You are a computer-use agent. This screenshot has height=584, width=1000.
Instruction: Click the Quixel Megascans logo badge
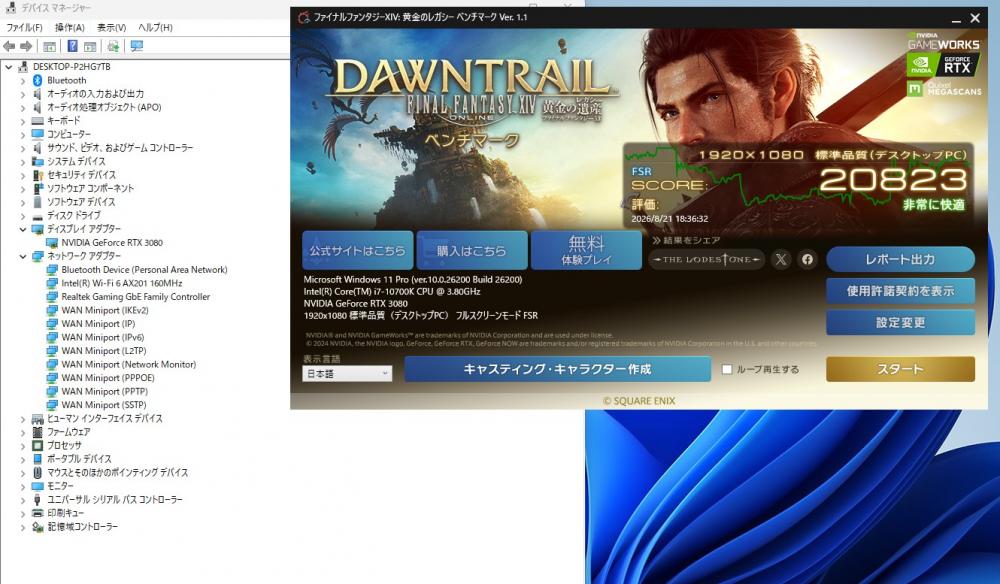click(x=943, y=88)
